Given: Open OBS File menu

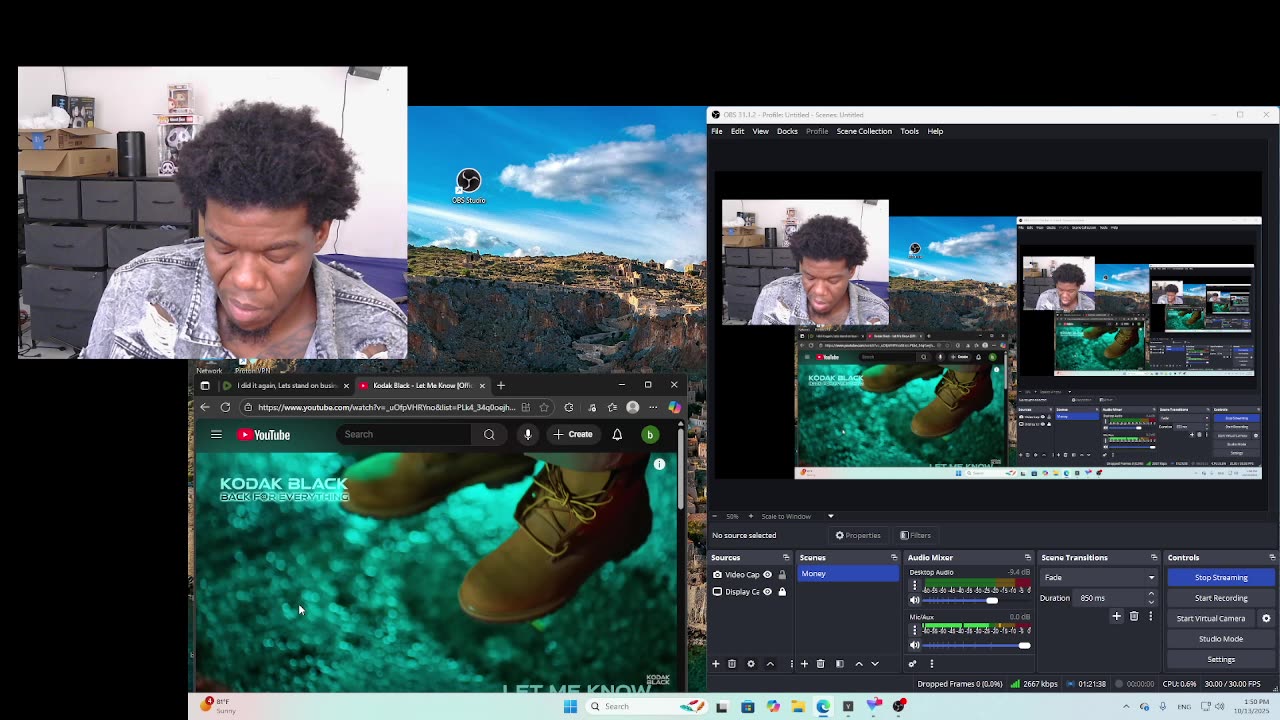Looking at the screenshot, I should pos(717,131).
